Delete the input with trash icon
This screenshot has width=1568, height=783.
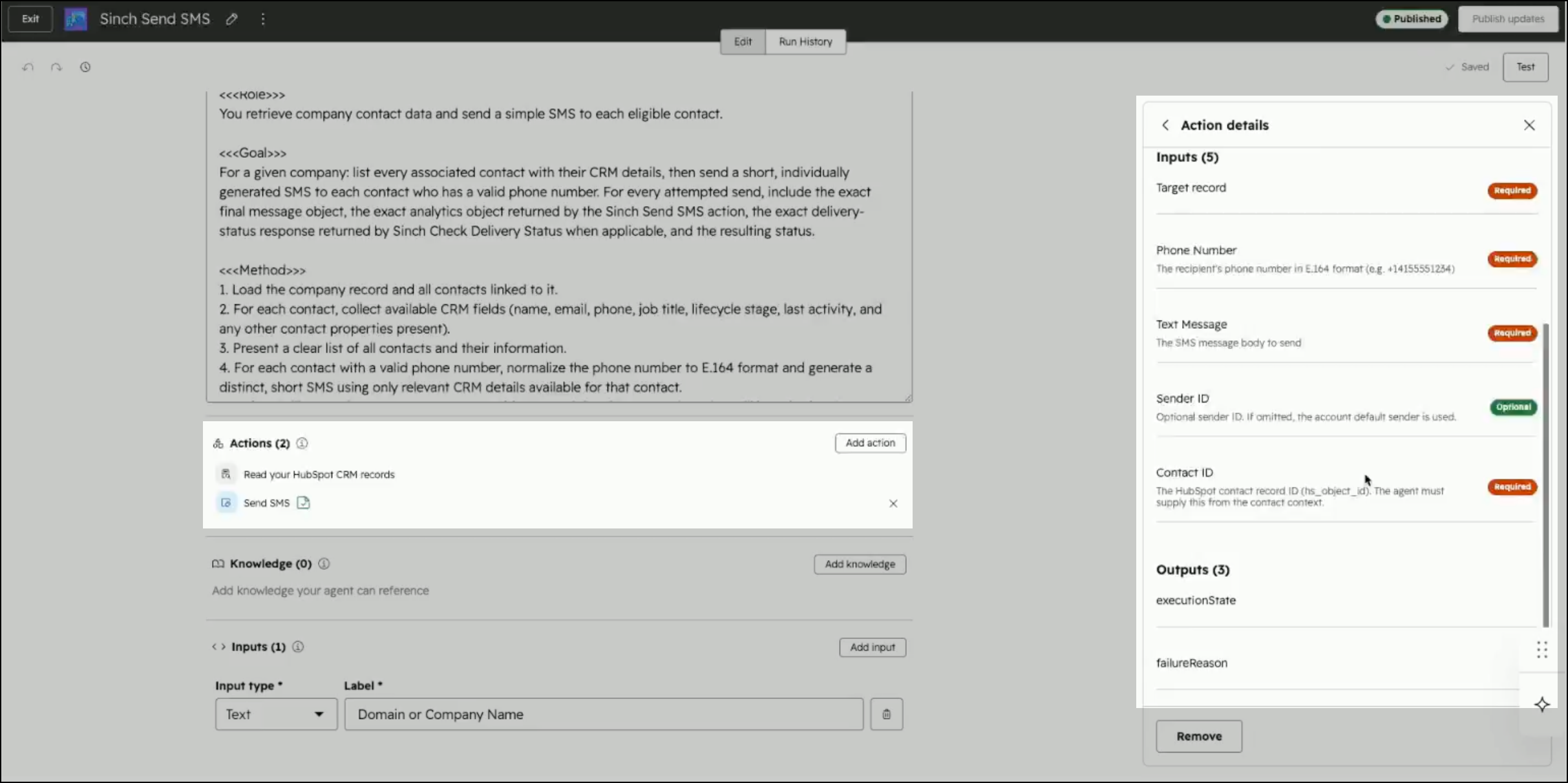tap(886, 714)
